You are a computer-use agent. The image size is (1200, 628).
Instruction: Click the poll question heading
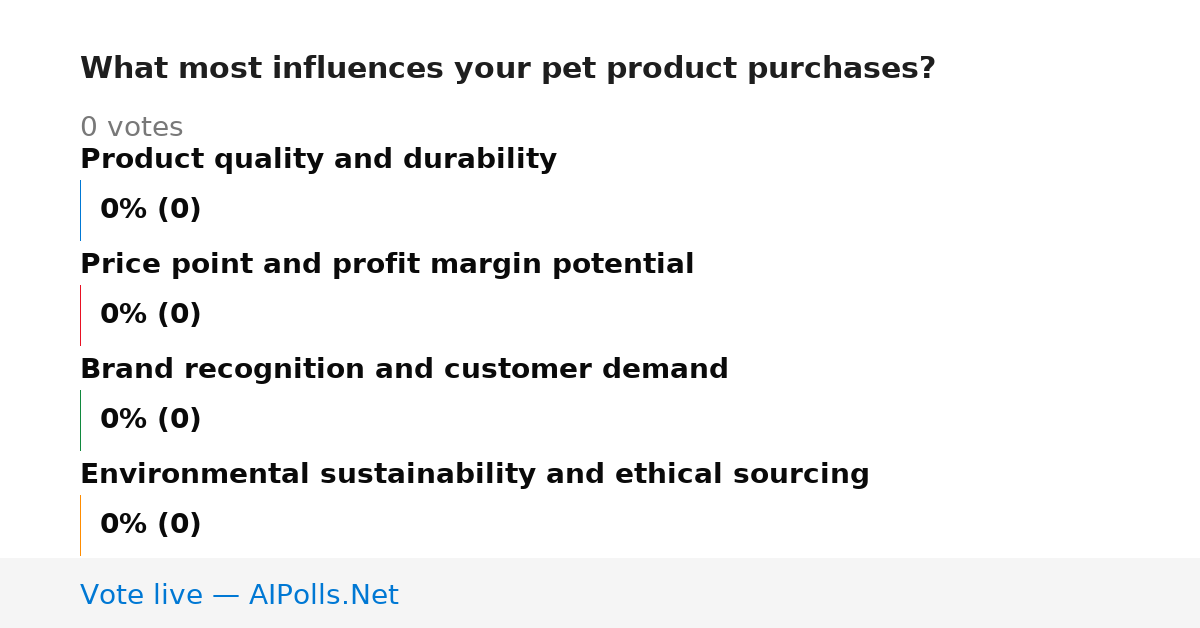coord(507,69)
